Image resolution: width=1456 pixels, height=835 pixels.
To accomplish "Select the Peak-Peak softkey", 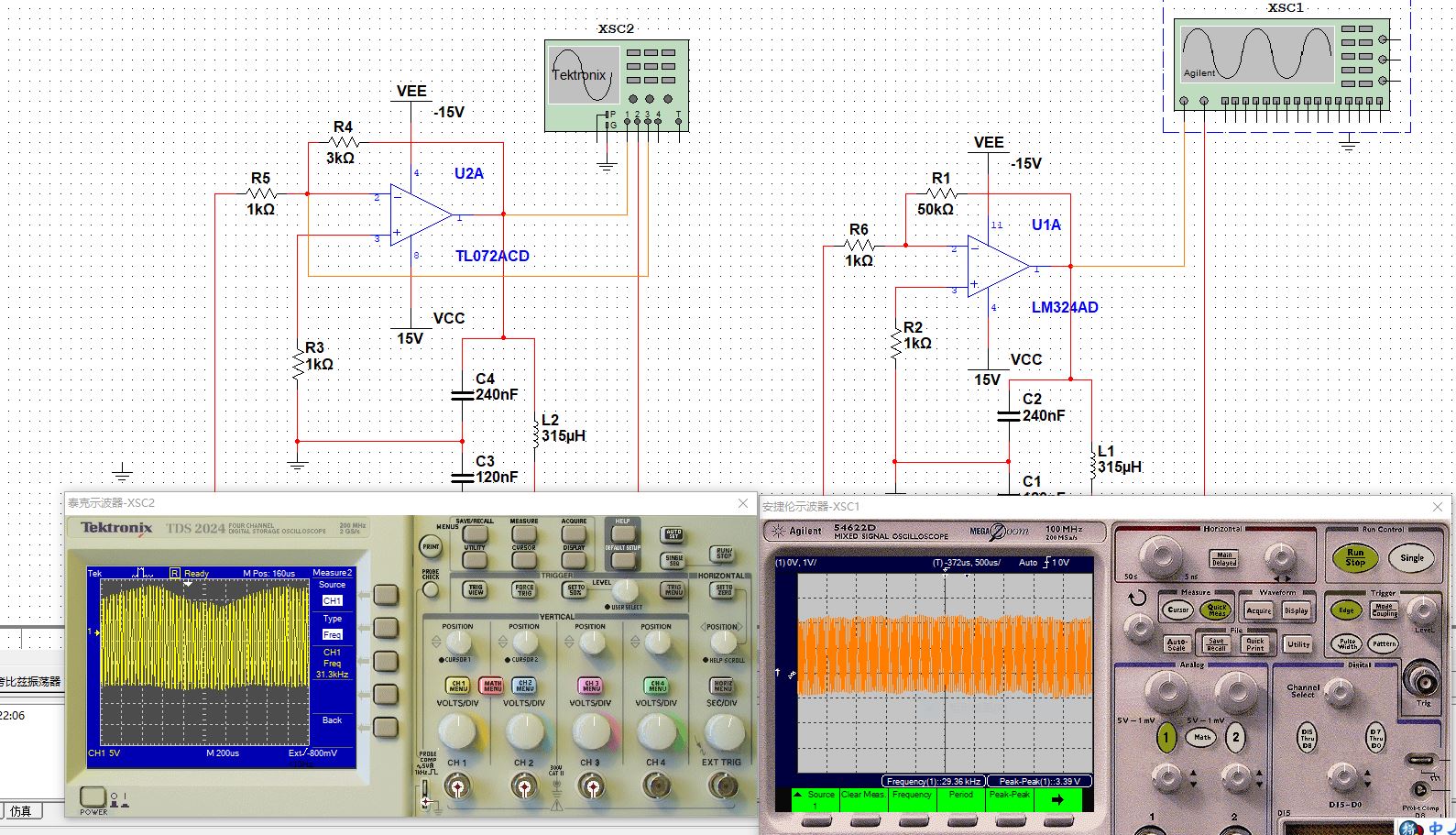I will pos(1010,800).
